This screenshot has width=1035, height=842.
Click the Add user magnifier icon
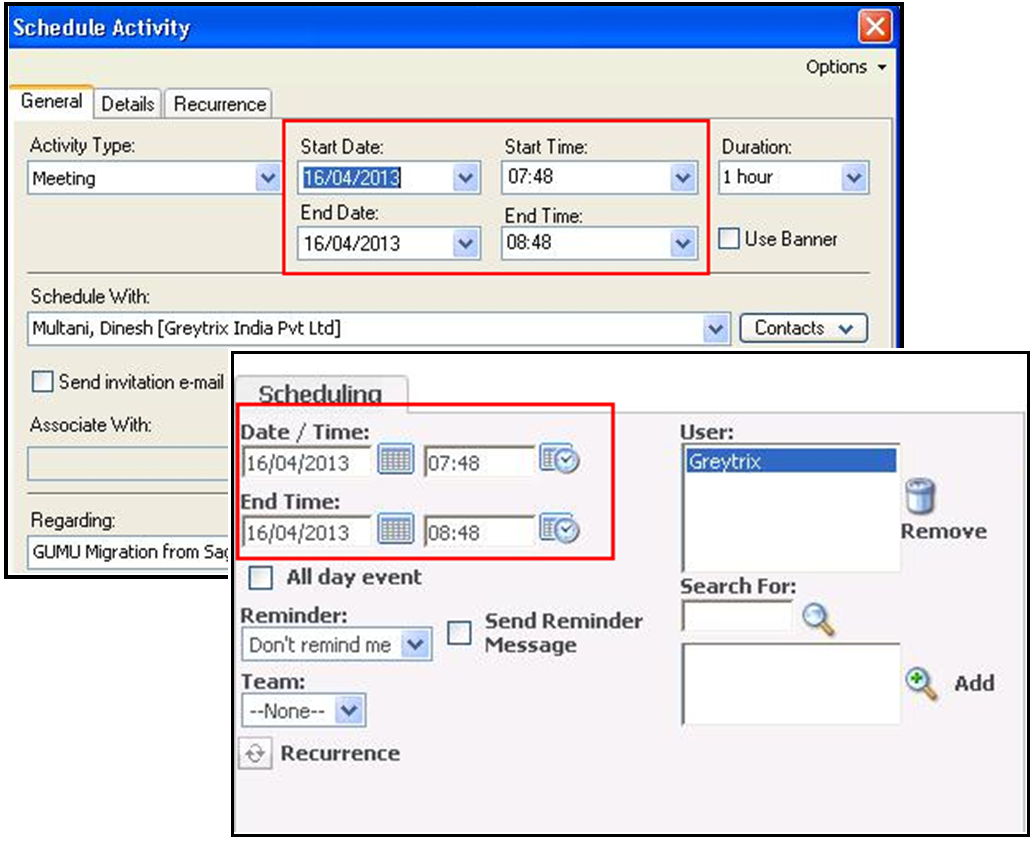click(x=921, y=684)
